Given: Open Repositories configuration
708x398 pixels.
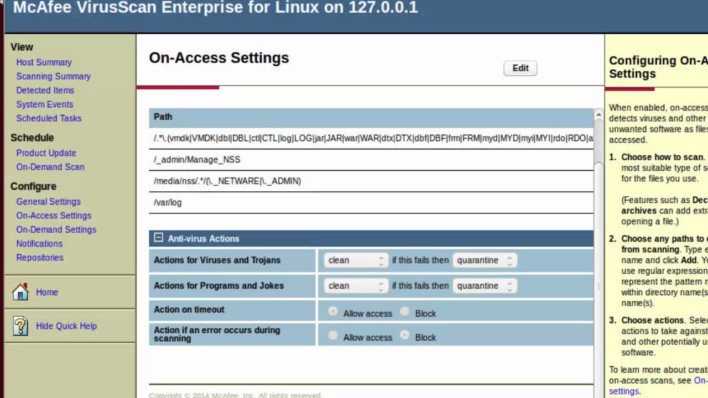Looking at the screenshot, I should coord(40,258).
